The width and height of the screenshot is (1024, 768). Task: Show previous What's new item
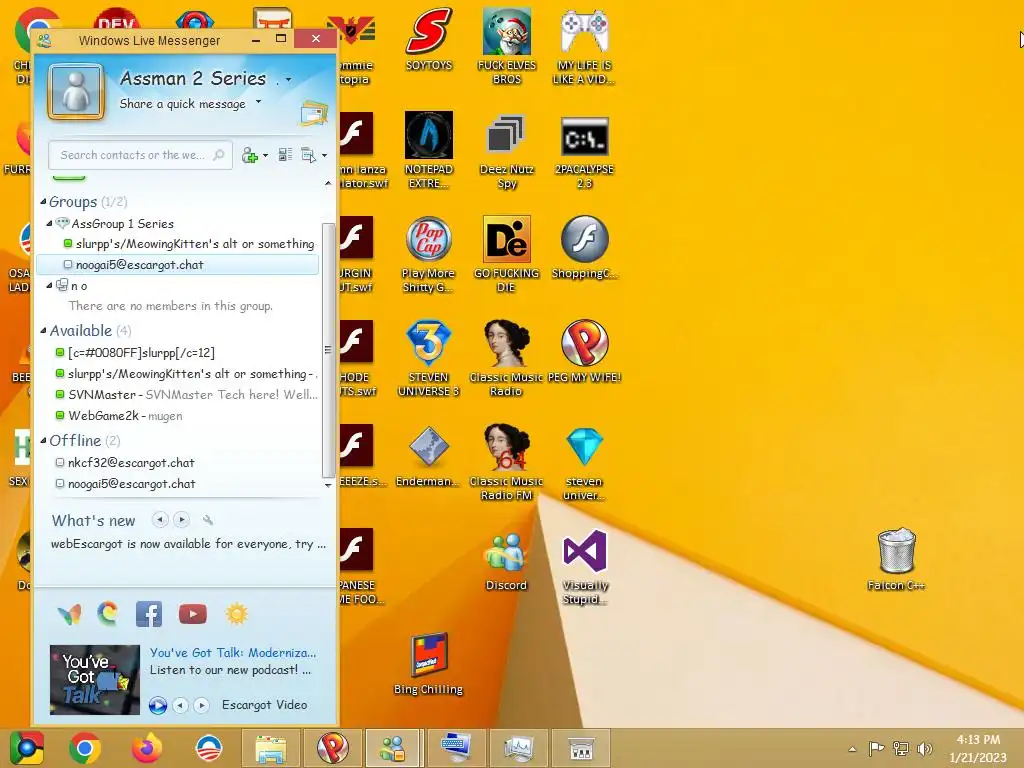pos(160,520)
